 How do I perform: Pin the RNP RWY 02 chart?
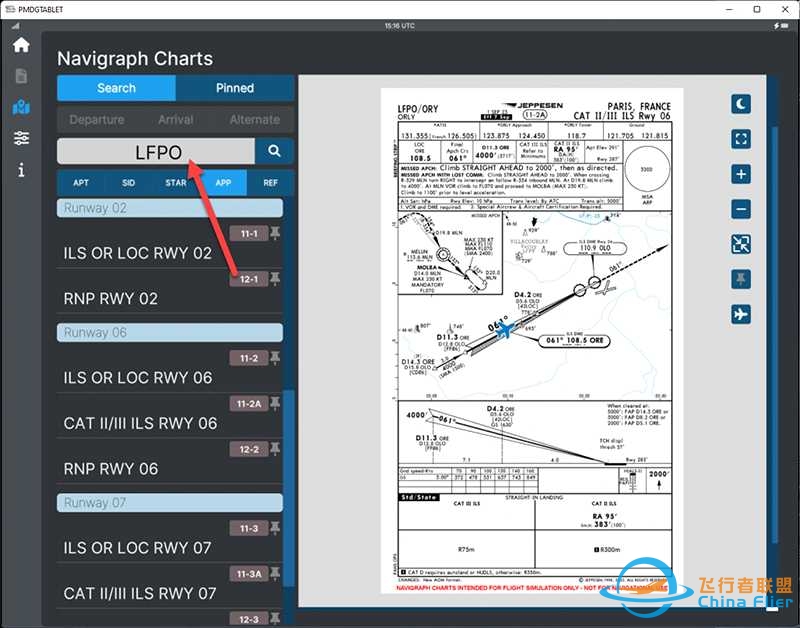(275, 279)
